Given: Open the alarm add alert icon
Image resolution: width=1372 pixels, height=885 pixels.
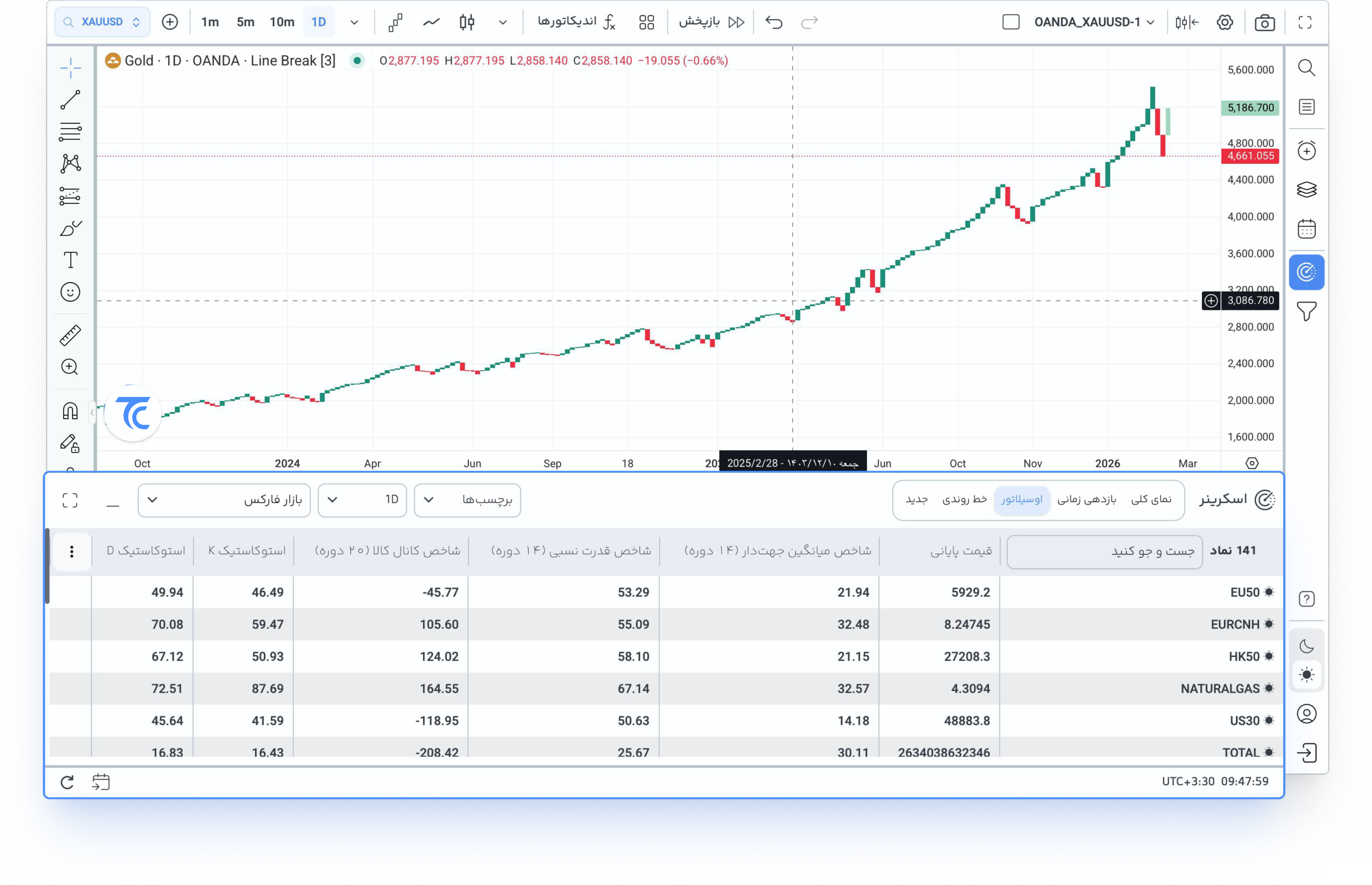Looking at the screenshot, I should (x=1307, y=151).
